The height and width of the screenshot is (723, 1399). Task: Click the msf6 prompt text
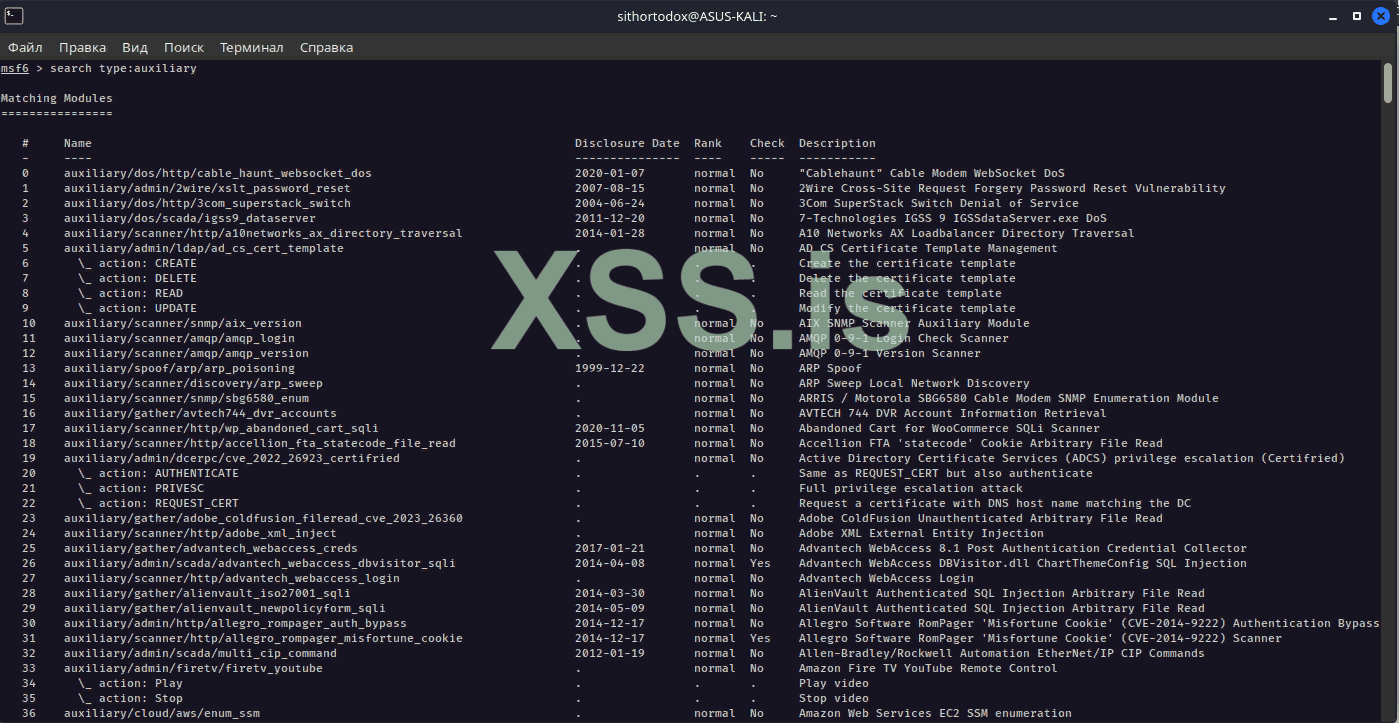(x=14, y=68)
